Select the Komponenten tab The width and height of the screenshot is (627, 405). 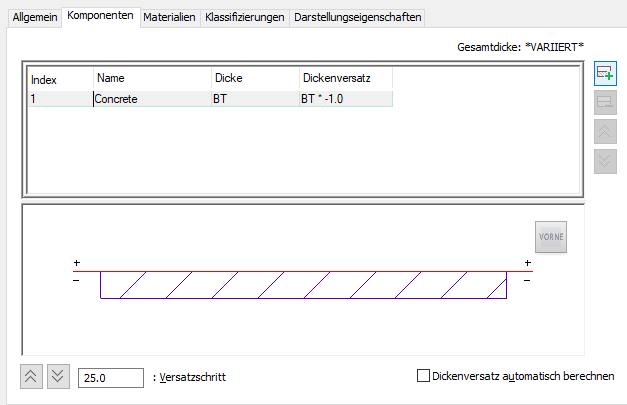(100, 16)
